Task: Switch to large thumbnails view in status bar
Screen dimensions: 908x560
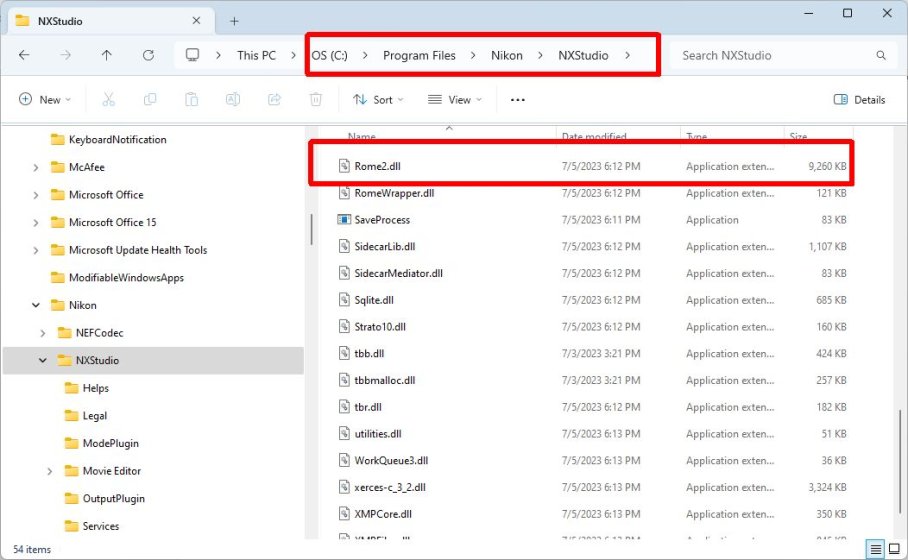Action: pyautogui.click(x=893, y=549)
